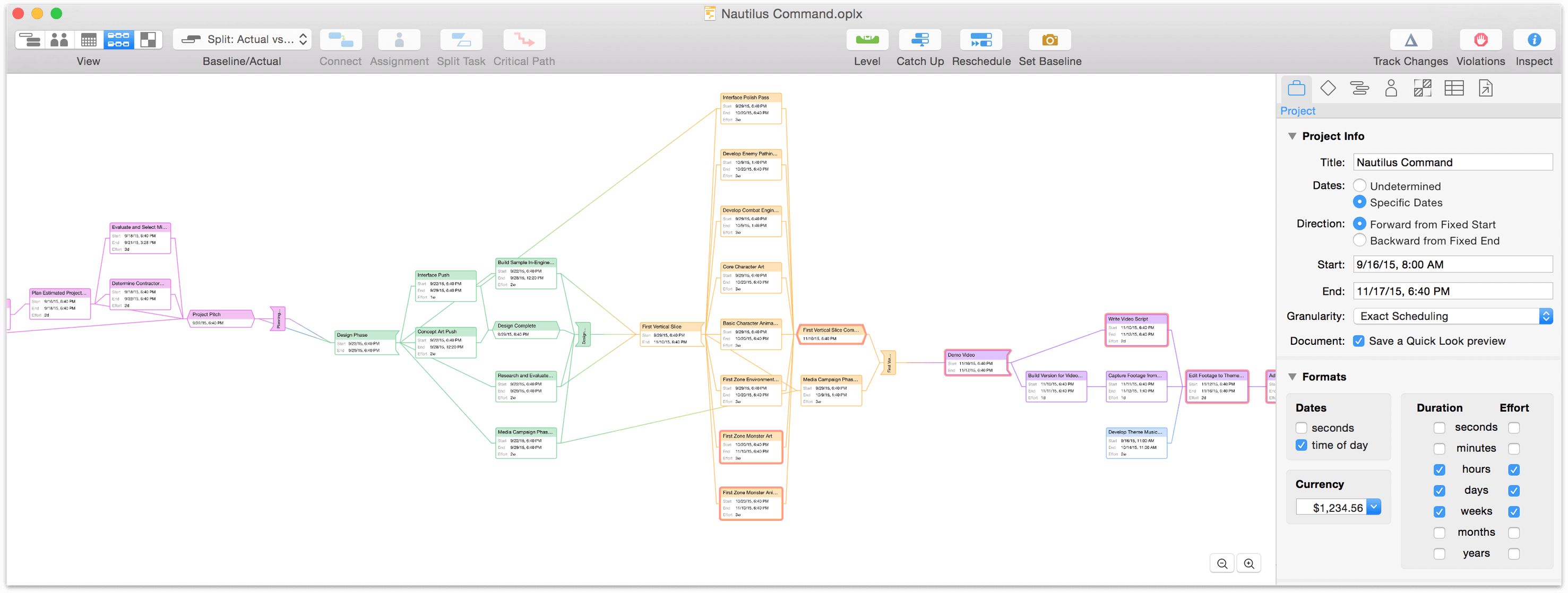Screen dimensions: 1568x593
Task: Click the Split Task button in toolbar
Action: (x=462, y=40)
